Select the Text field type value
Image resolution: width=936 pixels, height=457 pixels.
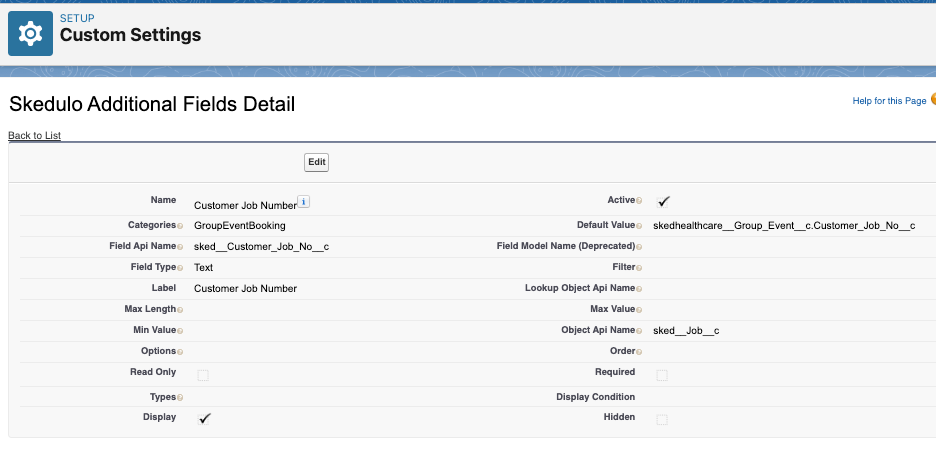point(204,267)
